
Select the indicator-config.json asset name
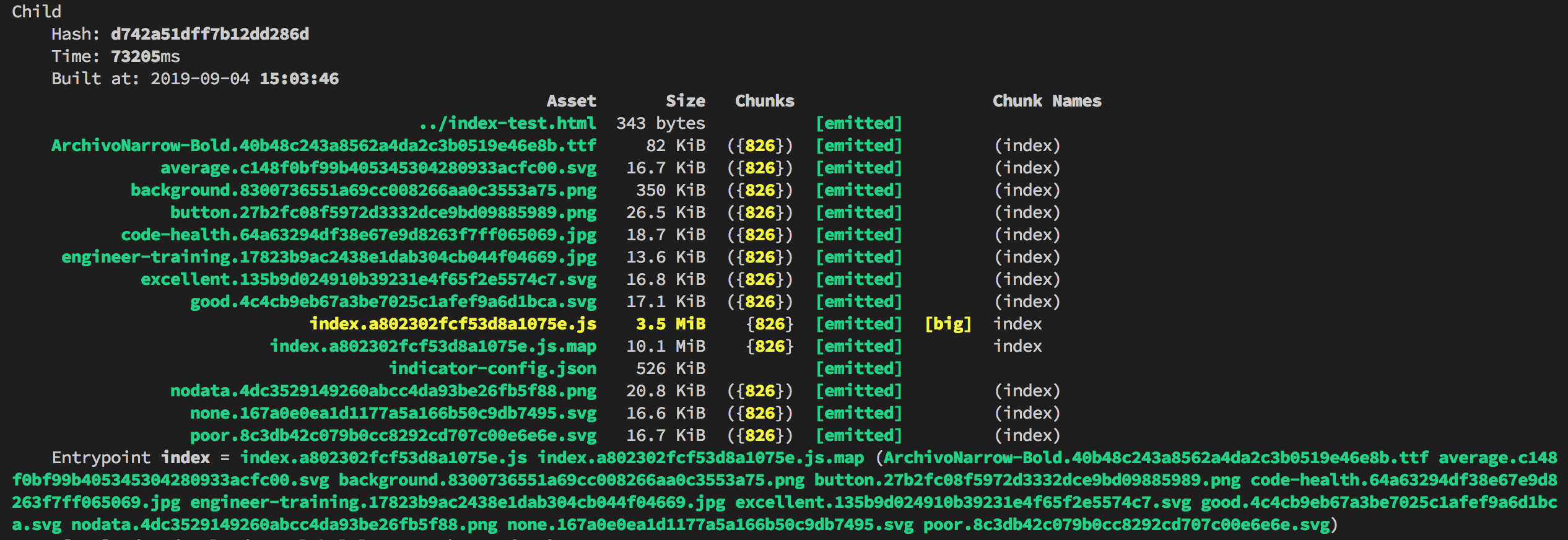[x=492, y=368]
